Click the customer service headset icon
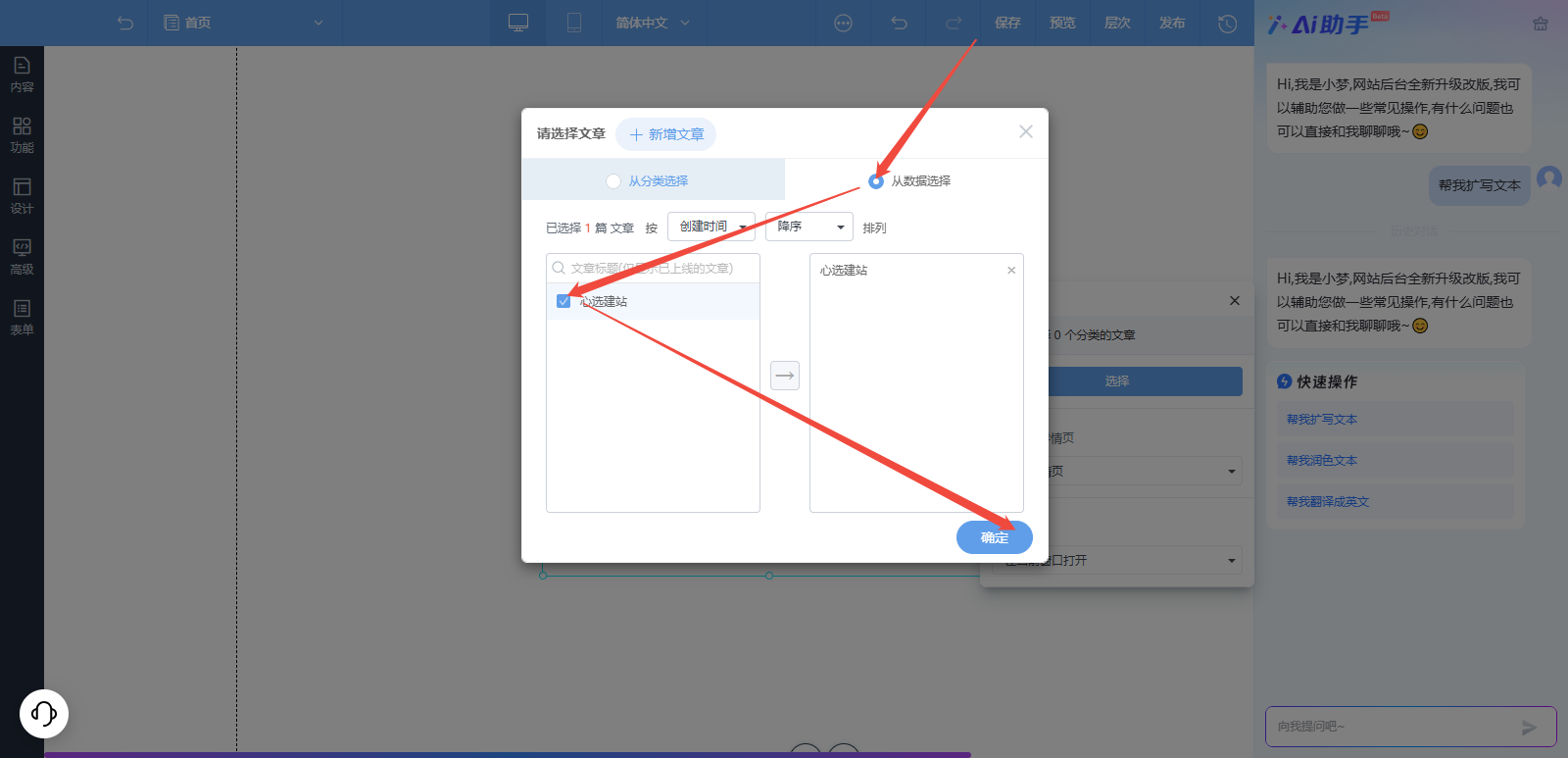Screen dimensions: 1568x758 pos(44,713)
